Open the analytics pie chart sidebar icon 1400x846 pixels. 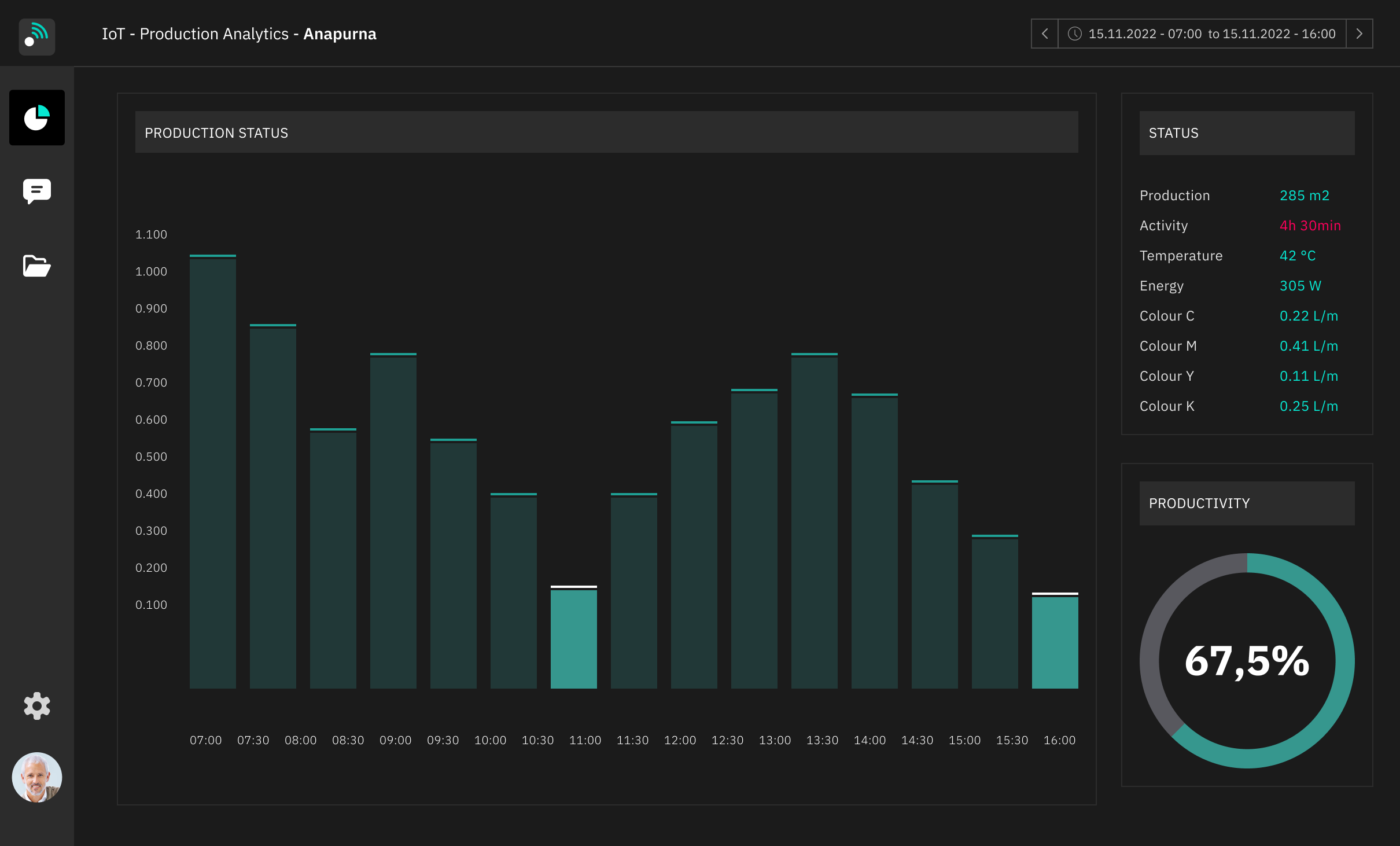[36, 117]
